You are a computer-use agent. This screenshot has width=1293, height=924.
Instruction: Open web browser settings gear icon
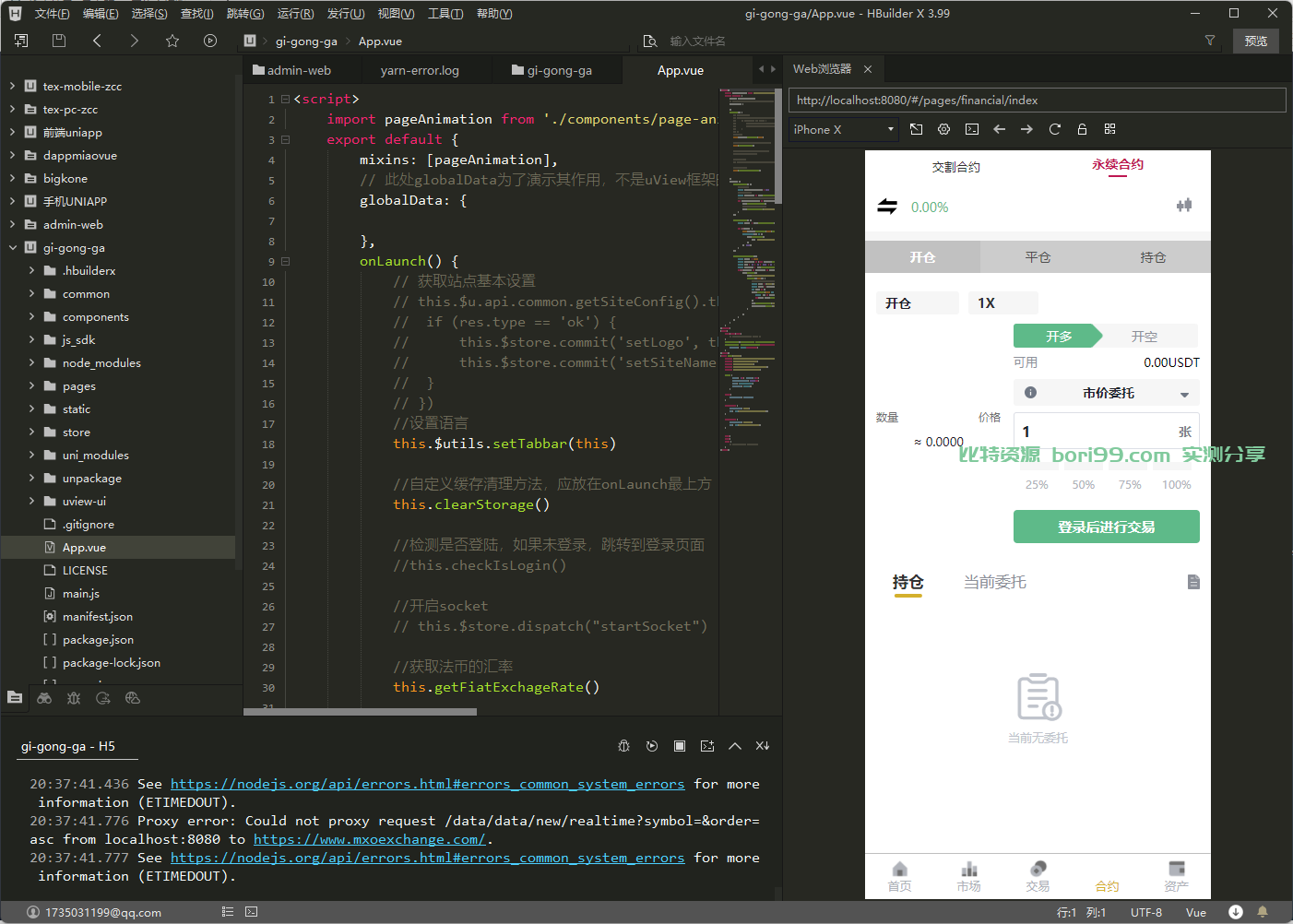point(943,129)
